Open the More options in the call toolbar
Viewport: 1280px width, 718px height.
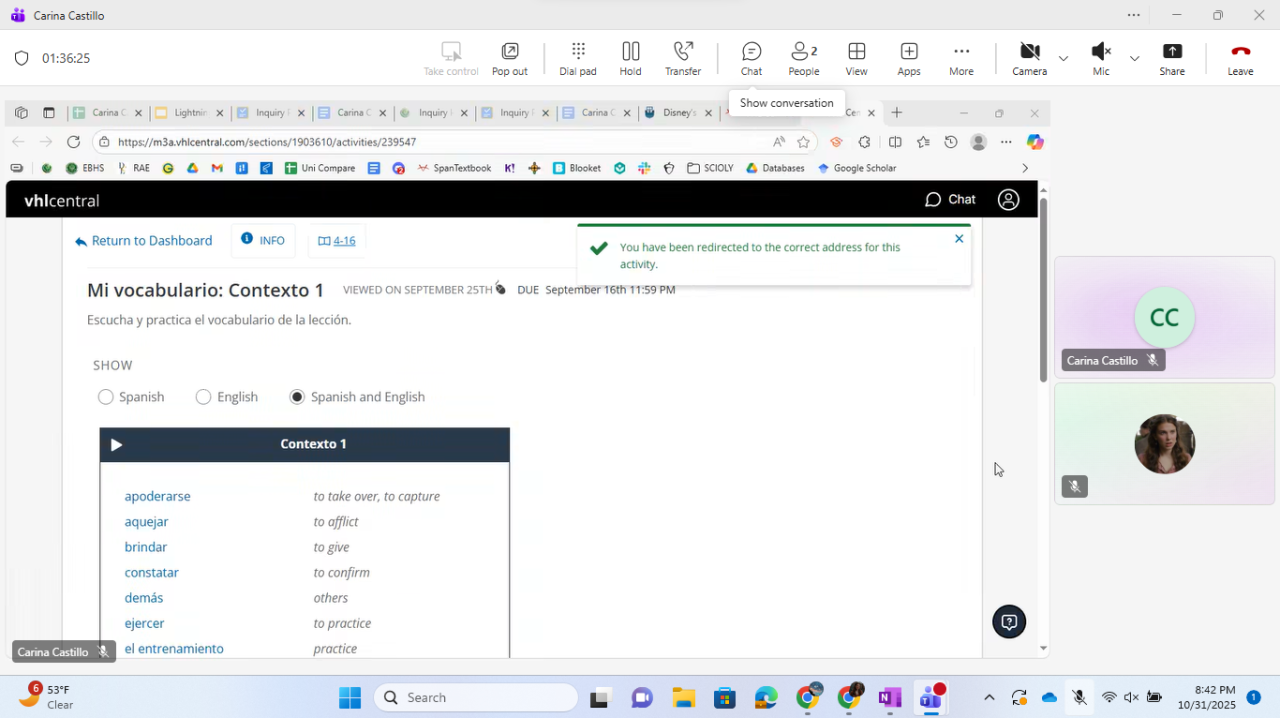961,58
